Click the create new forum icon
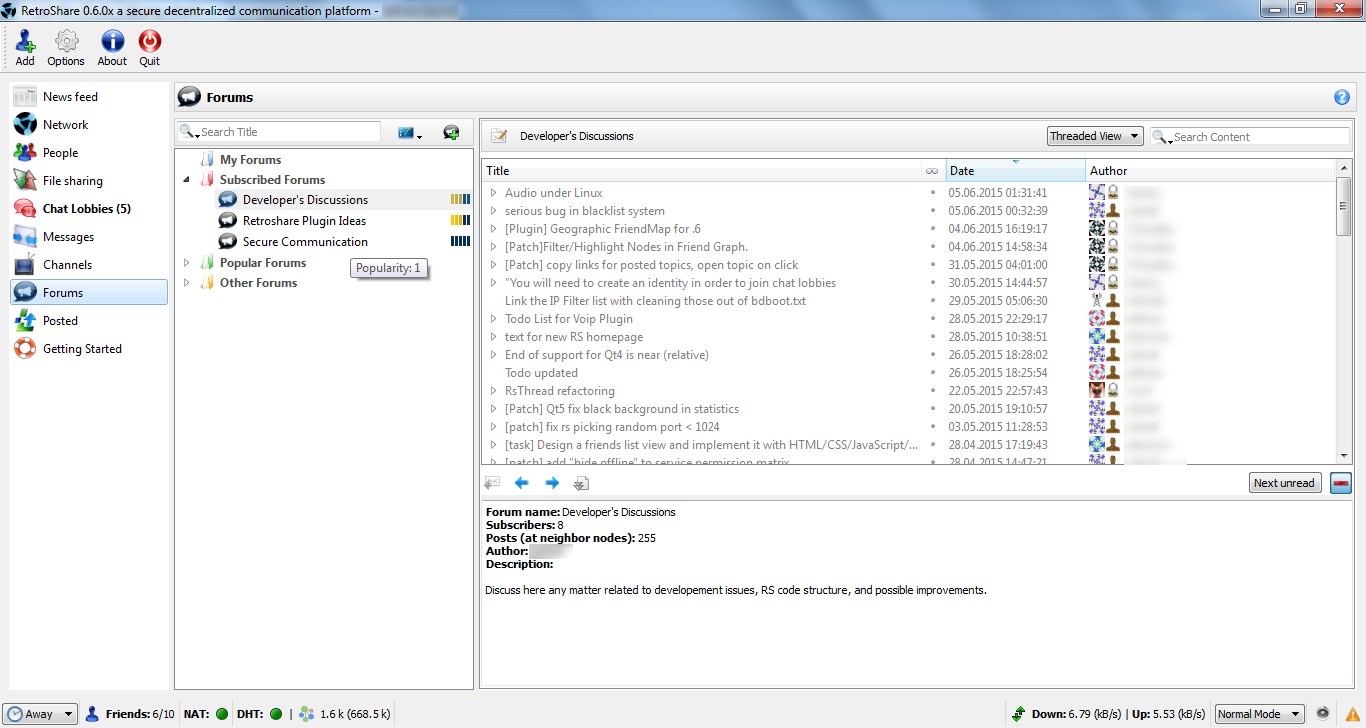The image size is (1366, 728). 451,133
